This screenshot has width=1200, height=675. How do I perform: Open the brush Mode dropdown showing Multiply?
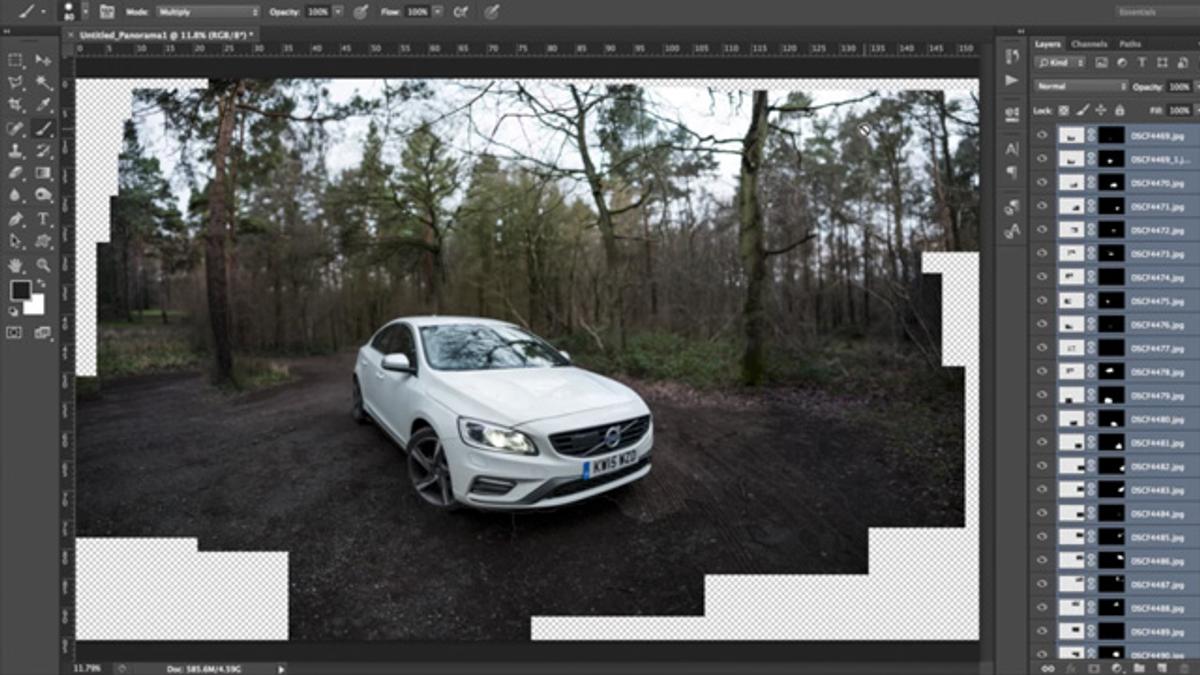(x=207, y=12)
